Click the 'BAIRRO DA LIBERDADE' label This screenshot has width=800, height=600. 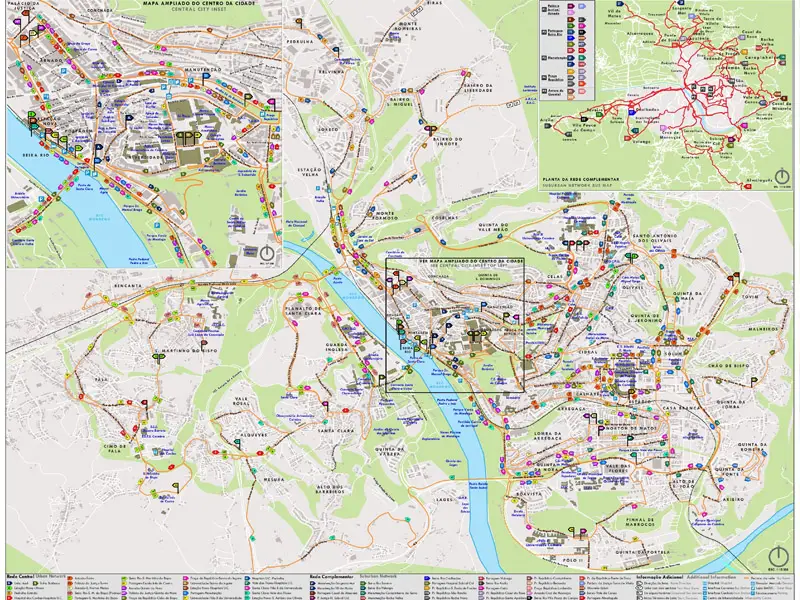[x=479, y=88]
